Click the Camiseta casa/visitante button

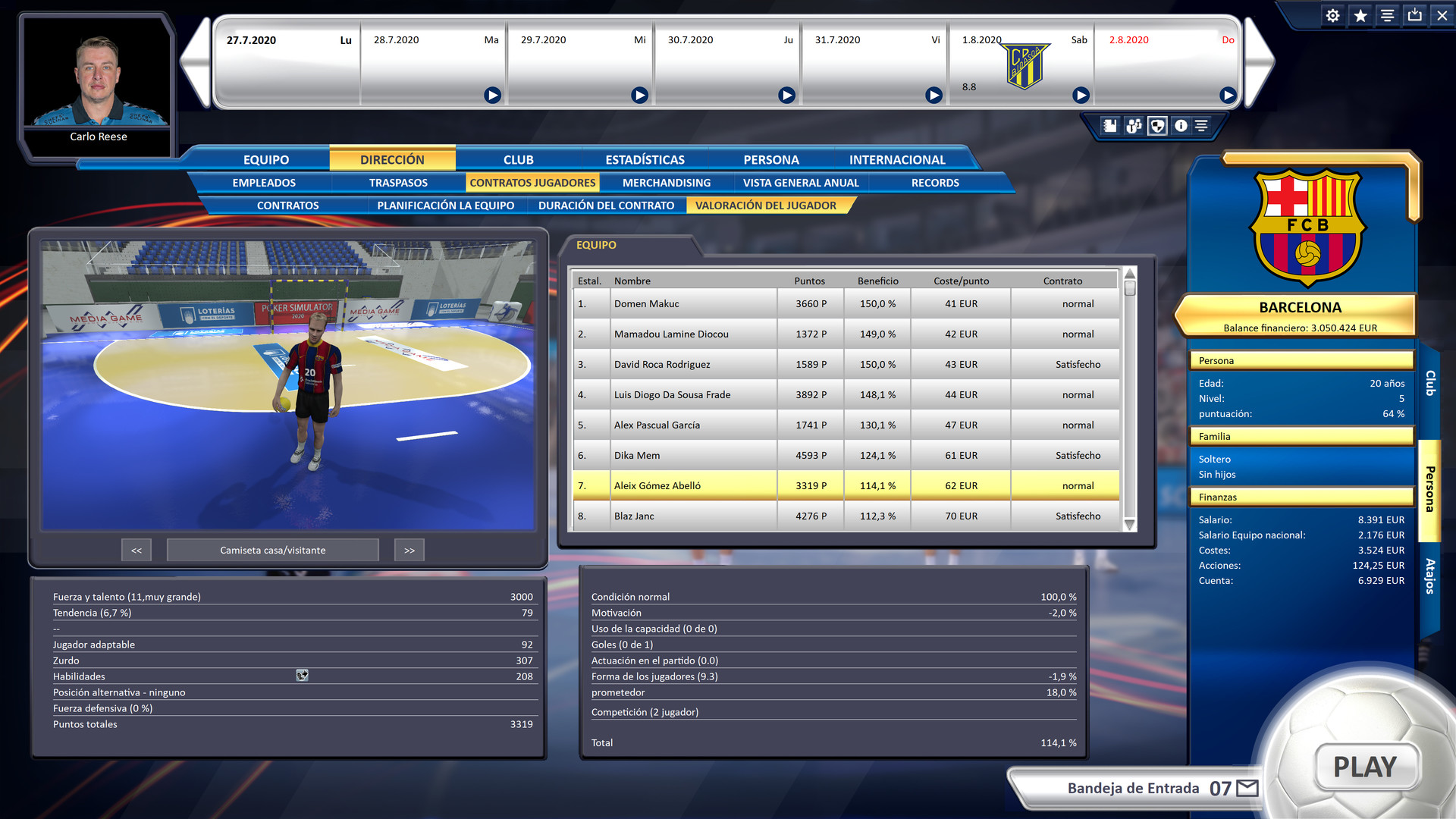pyautogui.click(x=273, y=551)
